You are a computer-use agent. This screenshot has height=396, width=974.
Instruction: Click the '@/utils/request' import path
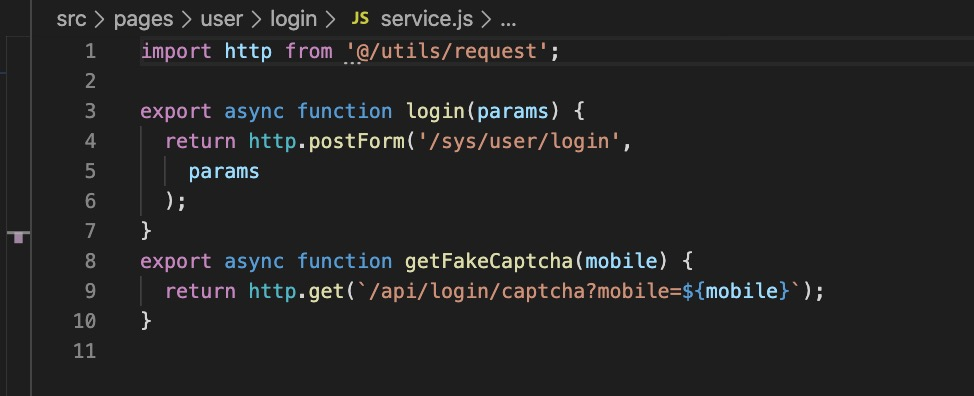click(447, 51)
